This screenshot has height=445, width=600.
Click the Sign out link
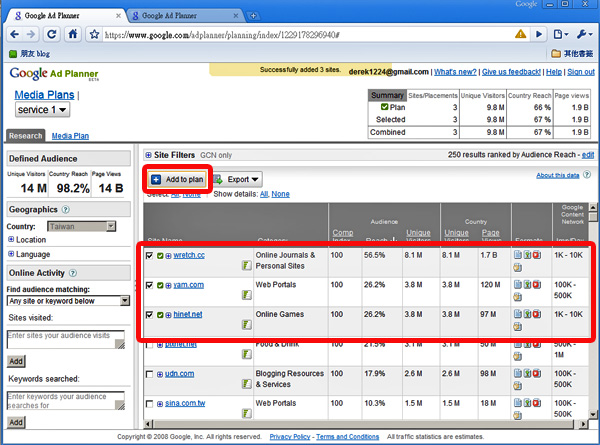(581, 72)
